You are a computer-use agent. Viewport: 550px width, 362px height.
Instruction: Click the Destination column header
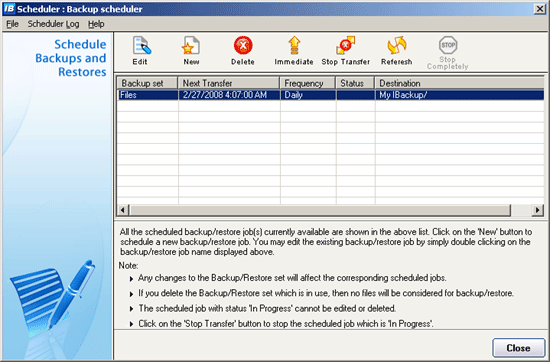460,83
